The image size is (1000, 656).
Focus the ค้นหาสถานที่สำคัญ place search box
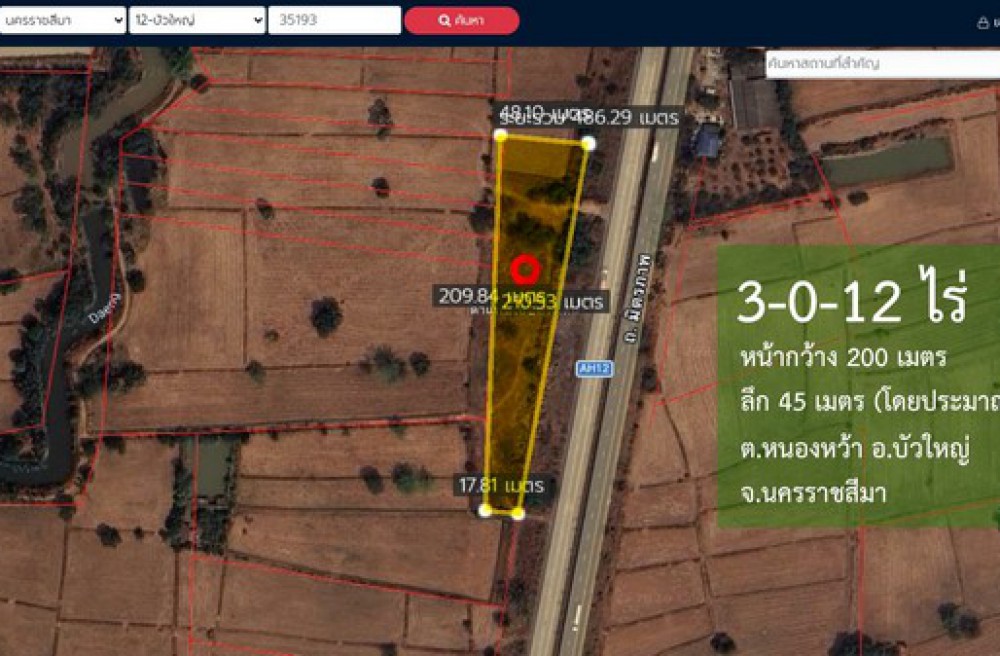[882, 63]
